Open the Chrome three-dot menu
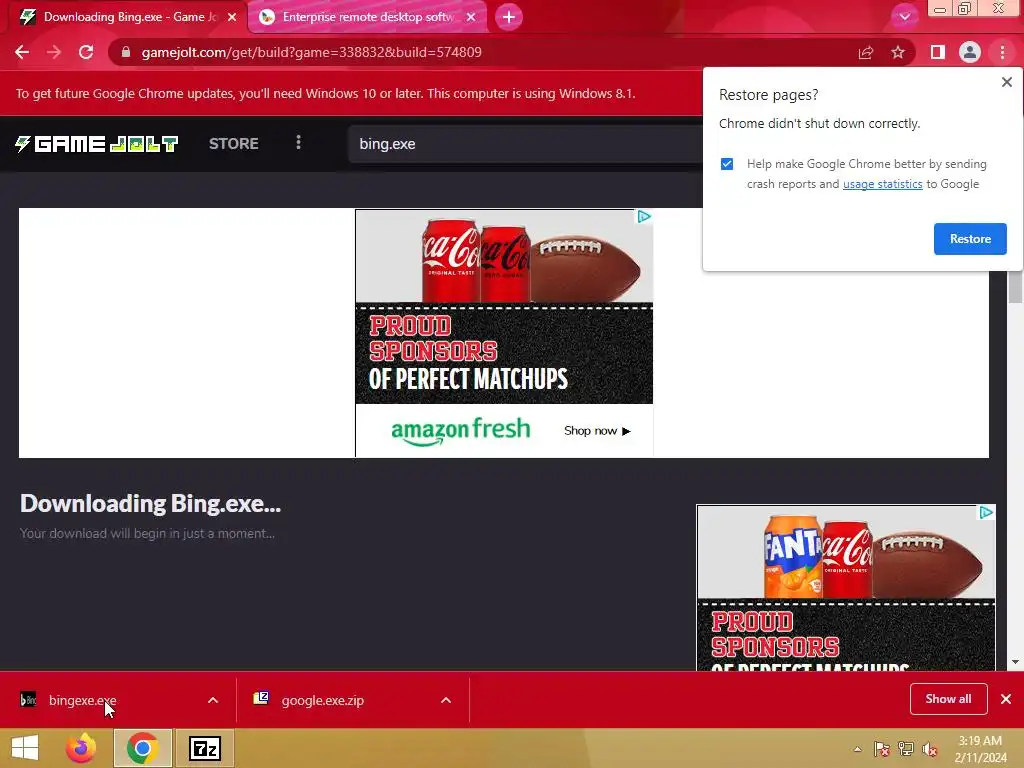This screenshot has height=768, width=1024. (x=1002, y=52)
